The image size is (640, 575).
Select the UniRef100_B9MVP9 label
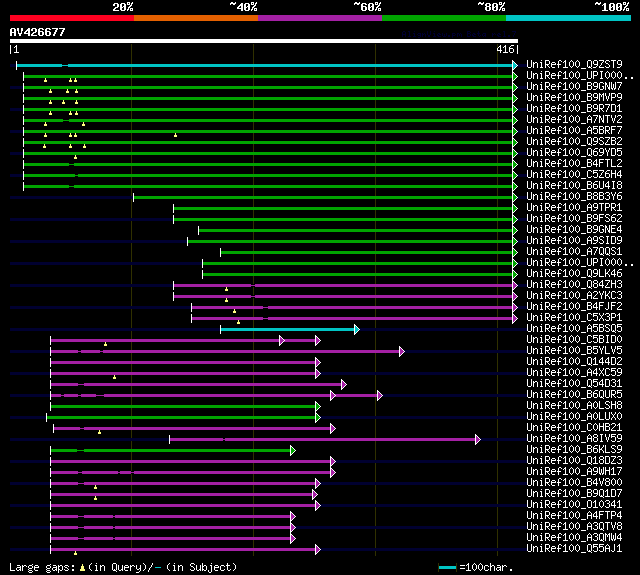click(574, 98)
